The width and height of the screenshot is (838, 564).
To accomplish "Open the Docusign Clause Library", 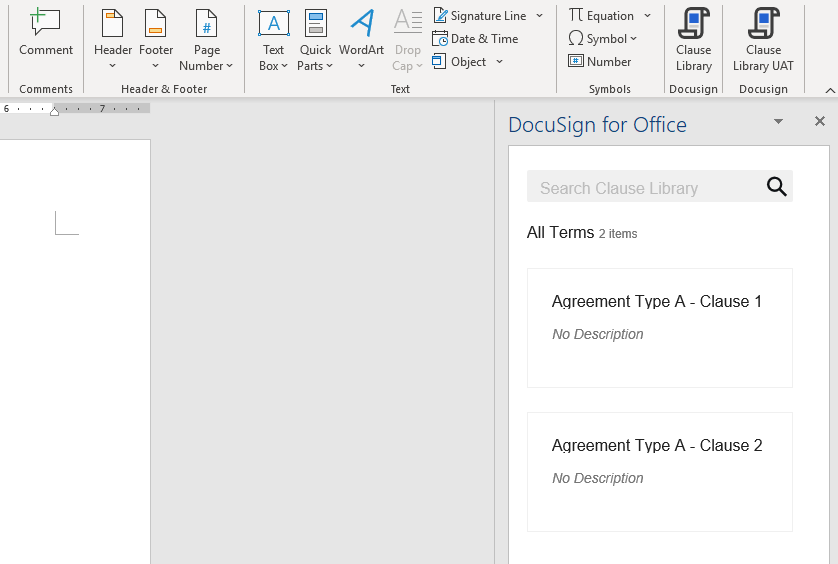I will point(693,39).
